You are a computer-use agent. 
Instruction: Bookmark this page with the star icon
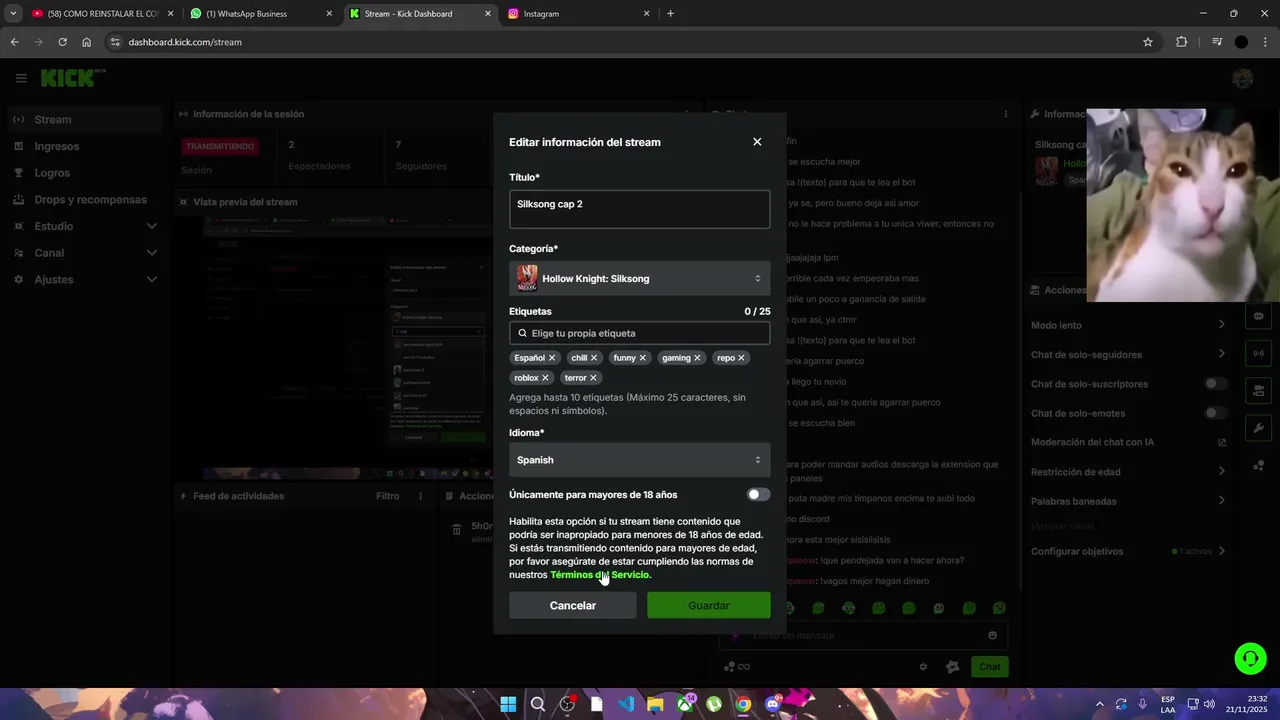point(1148,42)
